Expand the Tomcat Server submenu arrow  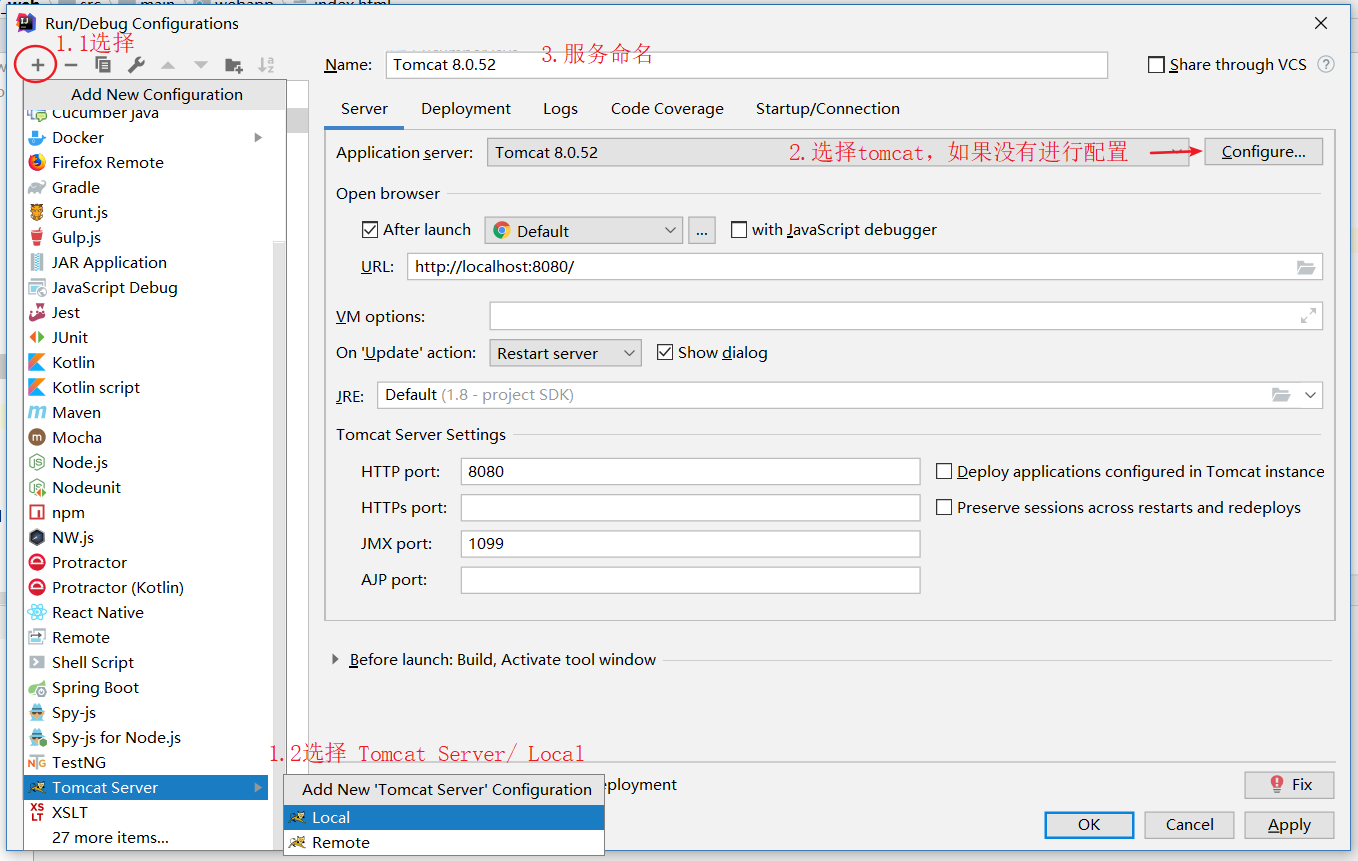(x=259, y=788)
